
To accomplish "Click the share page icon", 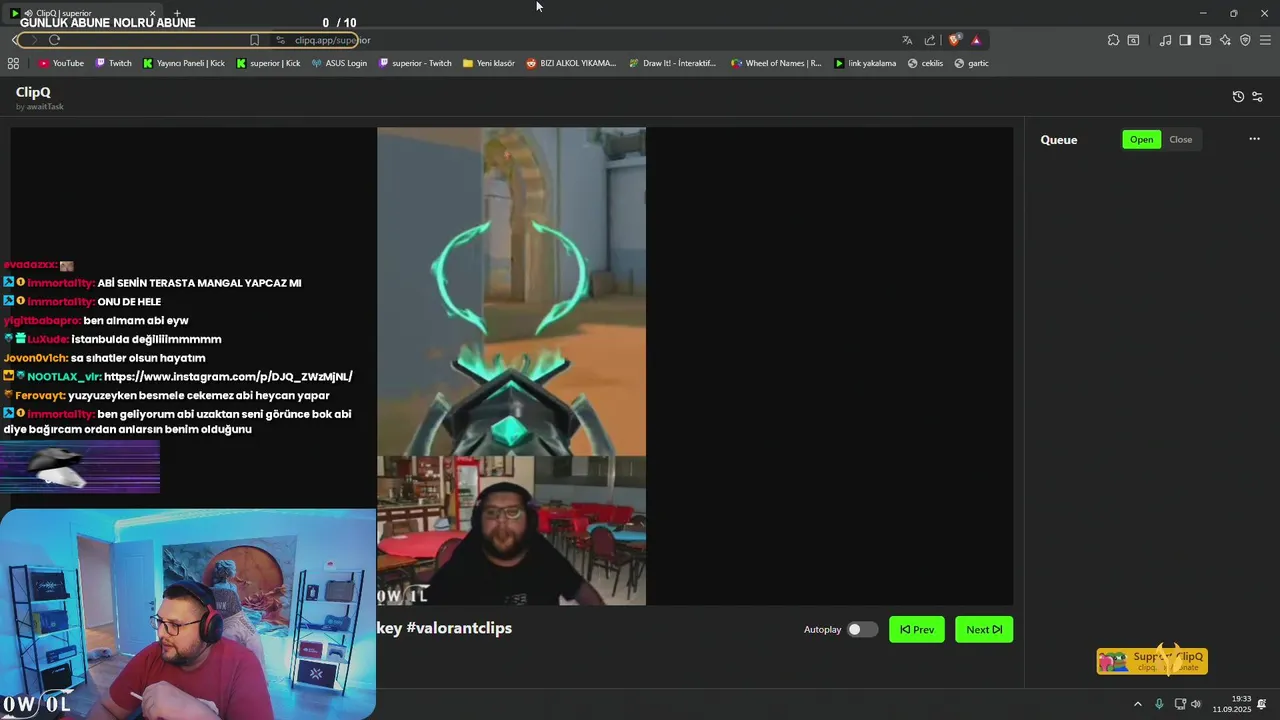I will coord(930,40).
